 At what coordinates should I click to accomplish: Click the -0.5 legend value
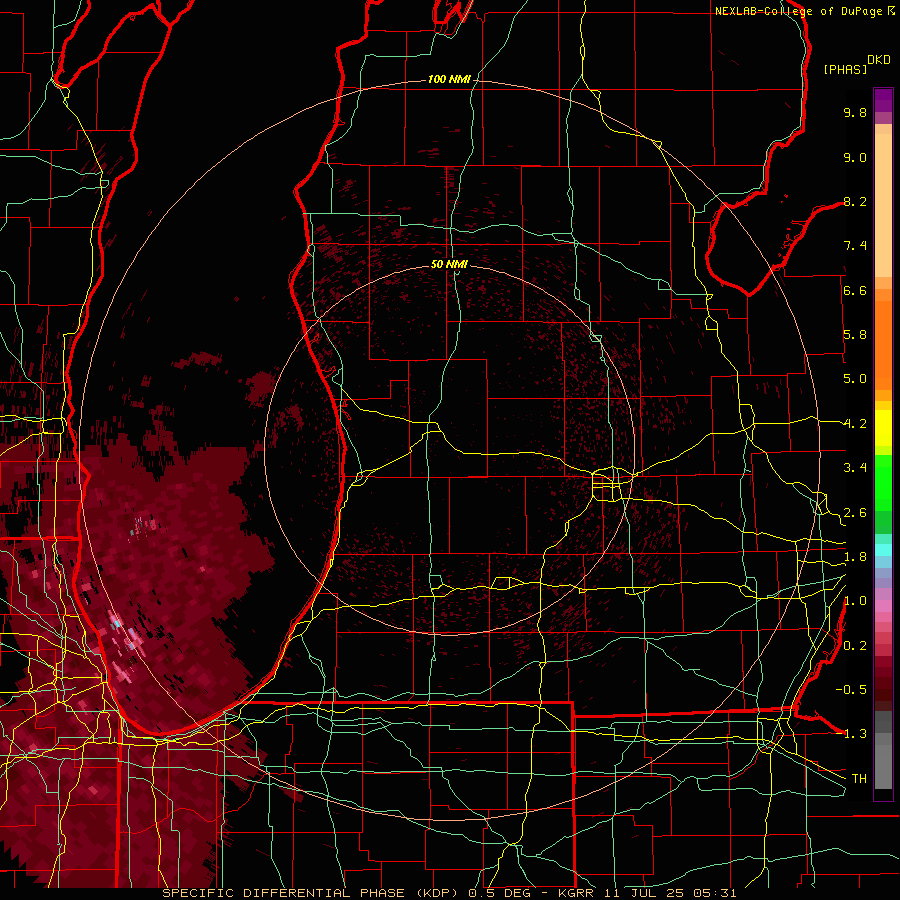(851, 690)
